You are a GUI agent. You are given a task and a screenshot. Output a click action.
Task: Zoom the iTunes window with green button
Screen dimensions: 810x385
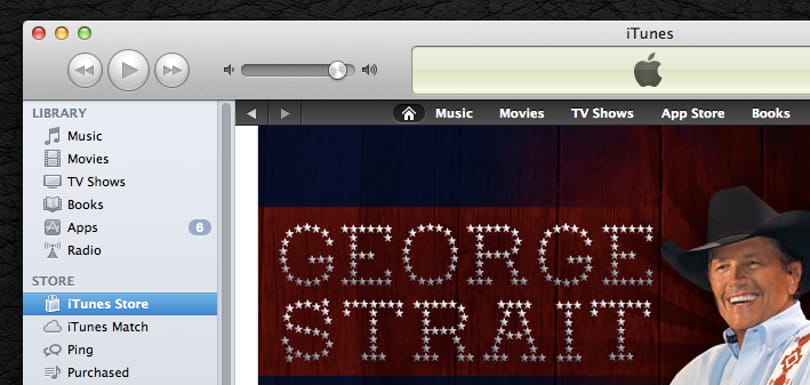click(84, 34)
